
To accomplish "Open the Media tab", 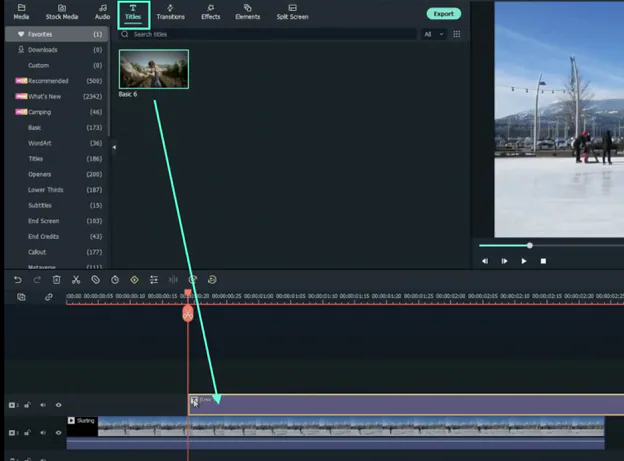I will point(21,12).
